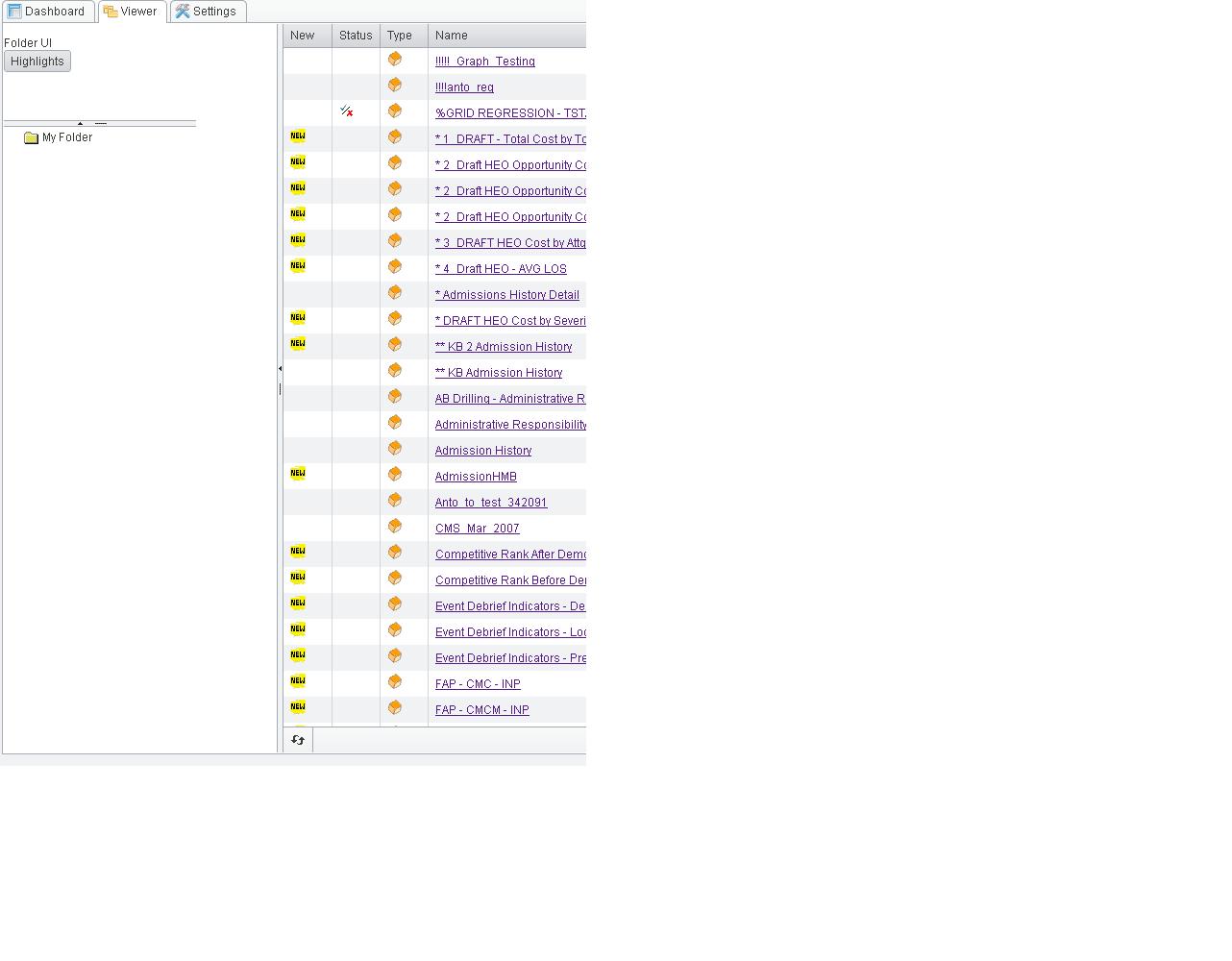Open the ** KB Admission History link

pos(499,373)
